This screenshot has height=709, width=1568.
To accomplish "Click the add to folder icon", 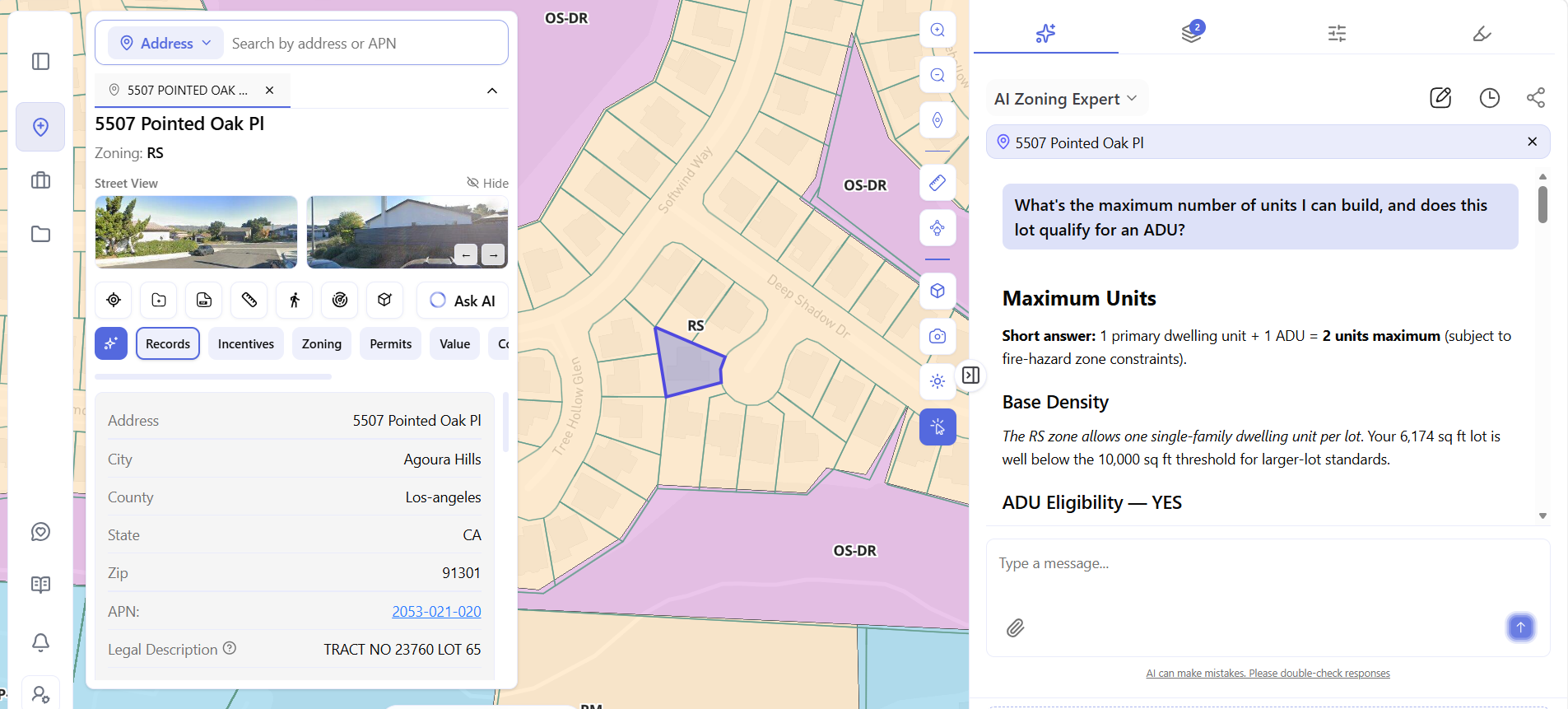I will tap(159, 301).
